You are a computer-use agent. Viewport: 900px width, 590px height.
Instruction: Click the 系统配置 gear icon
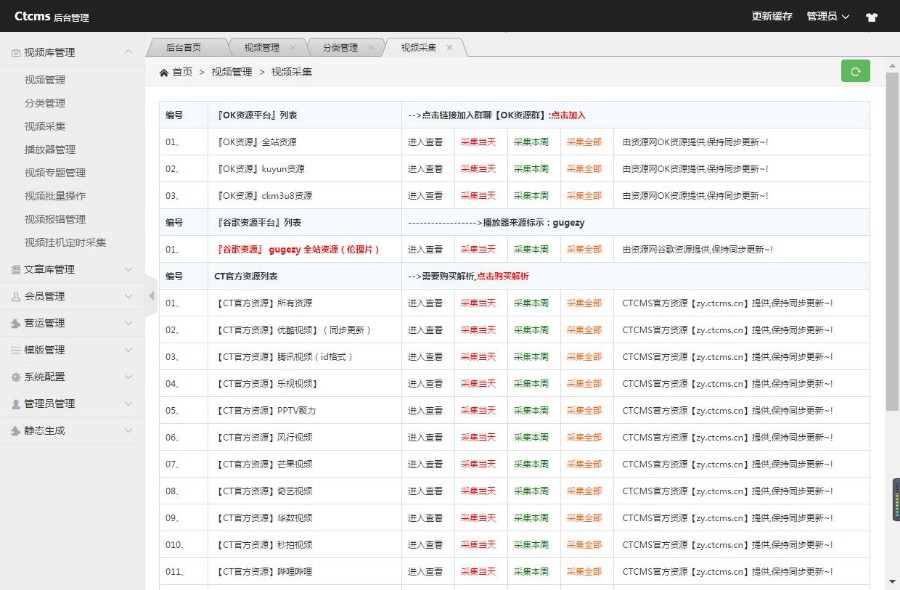[x=16, y=376]
